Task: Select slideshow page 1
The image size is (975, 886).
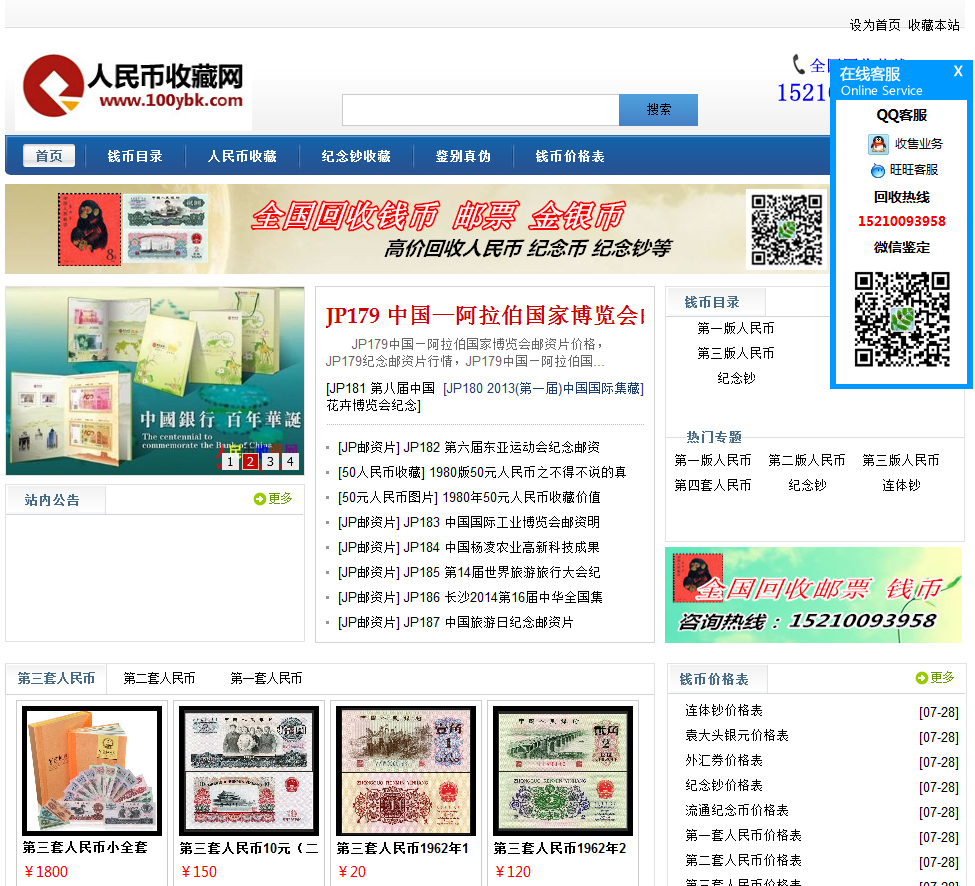Action: (230, 461)
